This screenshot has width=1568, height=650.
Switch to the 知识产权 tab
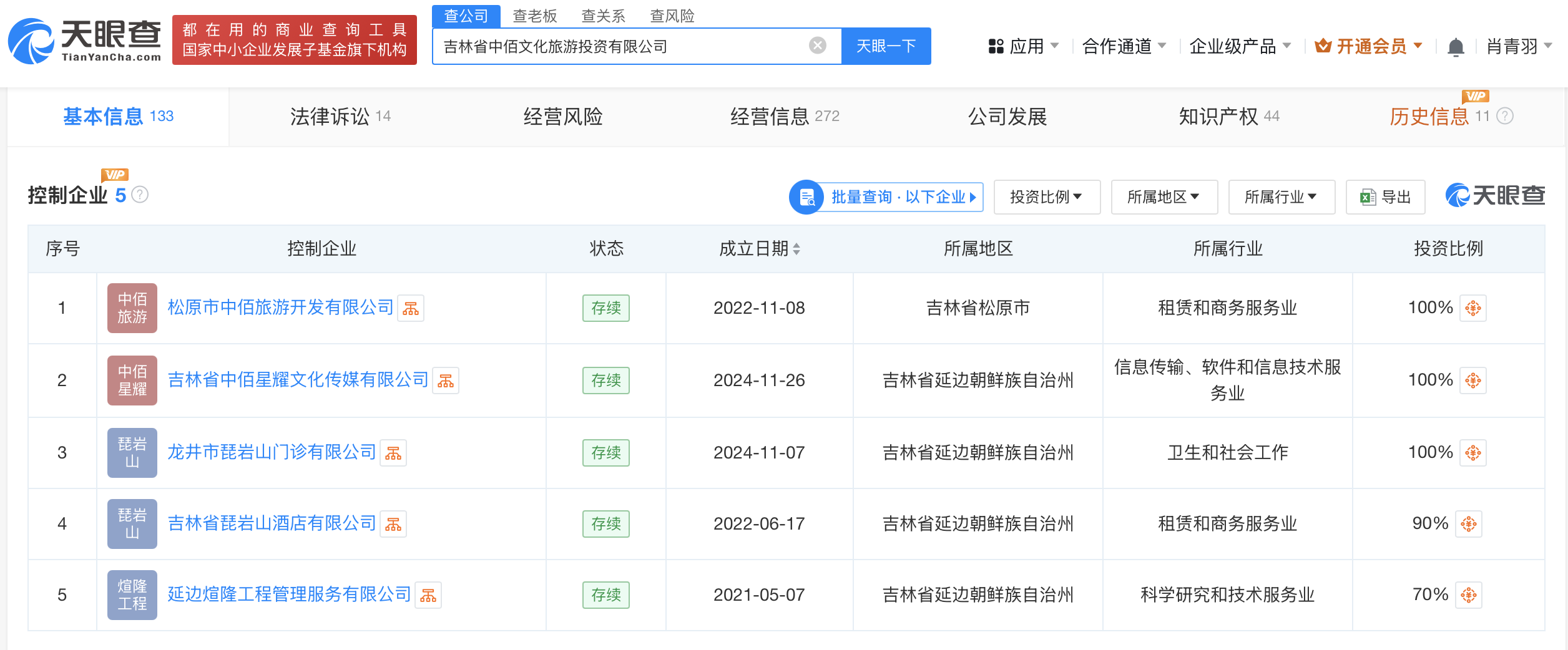pyautogui.click(x=1229, y=117)
